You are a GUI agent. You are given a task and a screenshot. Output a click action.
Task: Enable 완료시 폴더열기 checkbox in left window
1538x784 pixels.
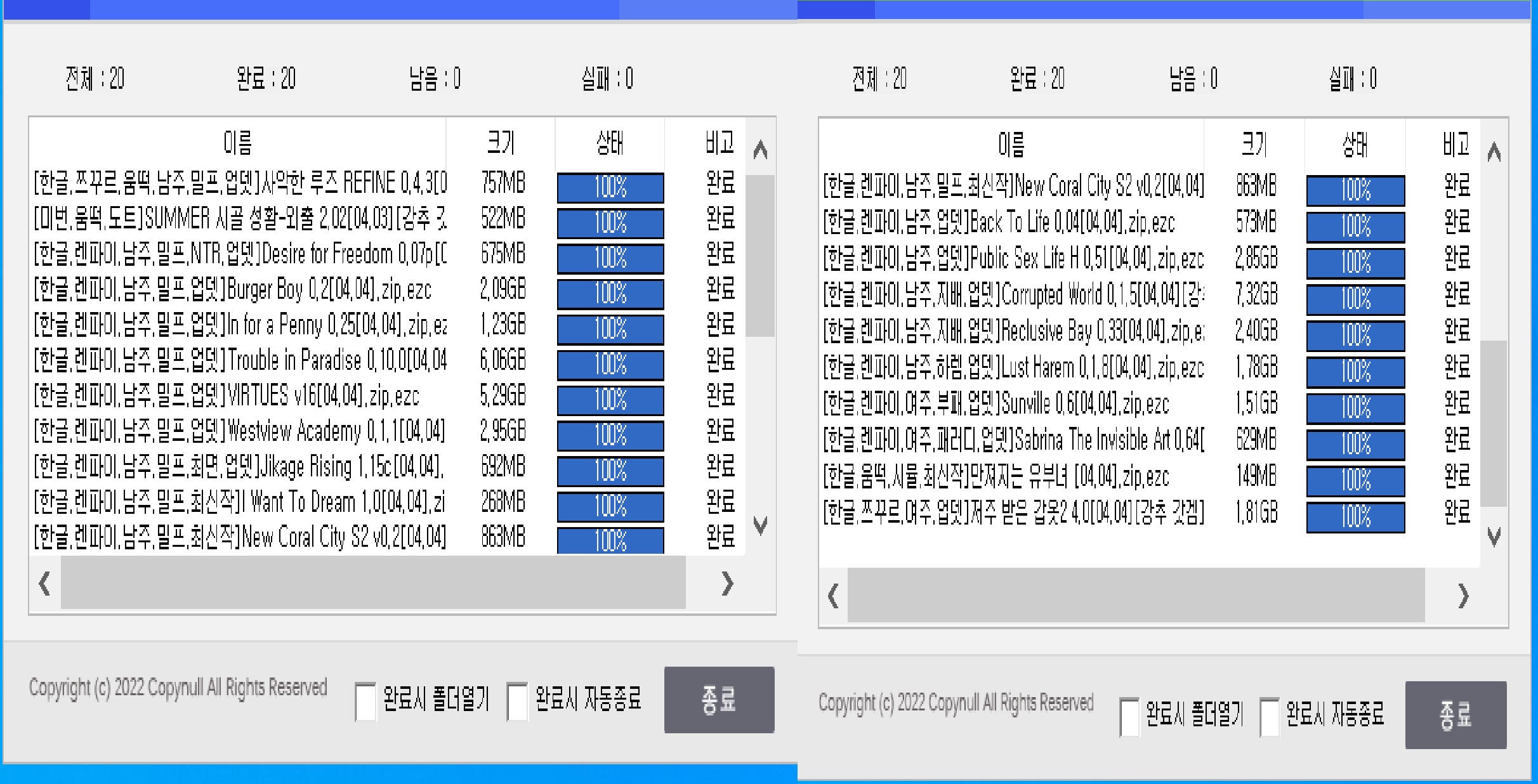[x=365, y=702]
